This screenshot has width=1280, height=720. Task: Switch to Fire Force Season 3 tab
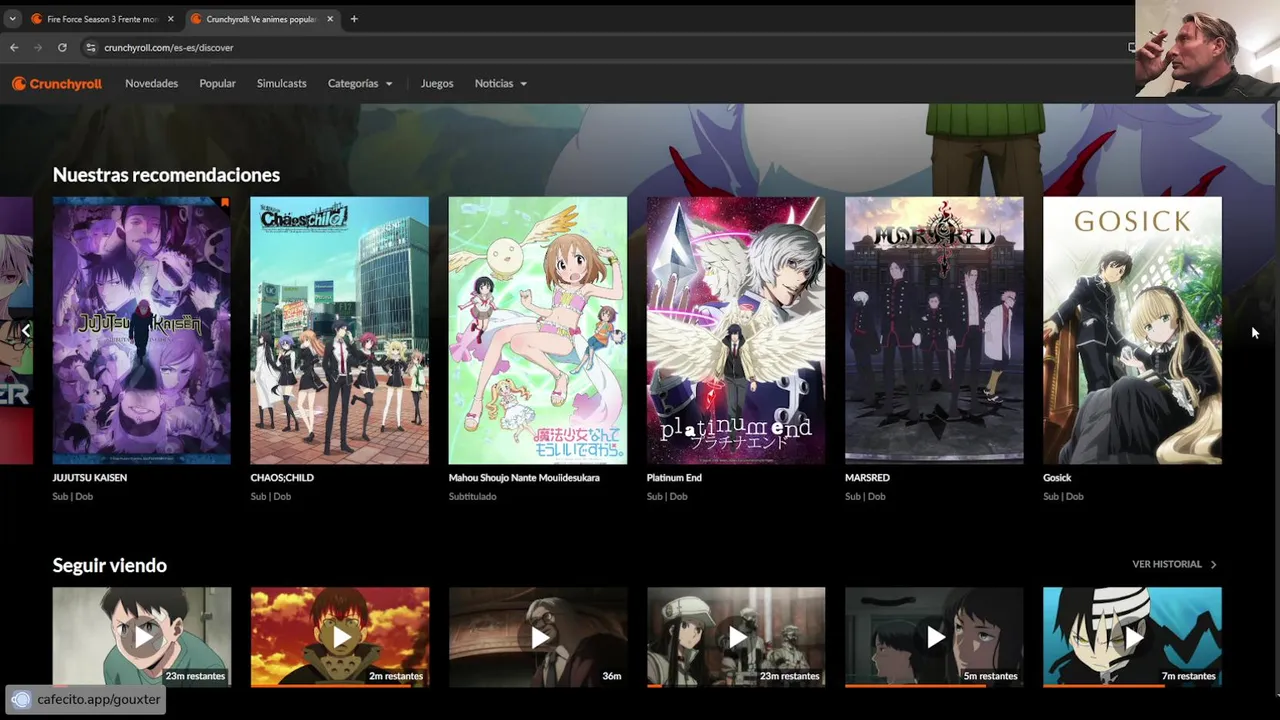pyautogui.click(x=101, y=19)
